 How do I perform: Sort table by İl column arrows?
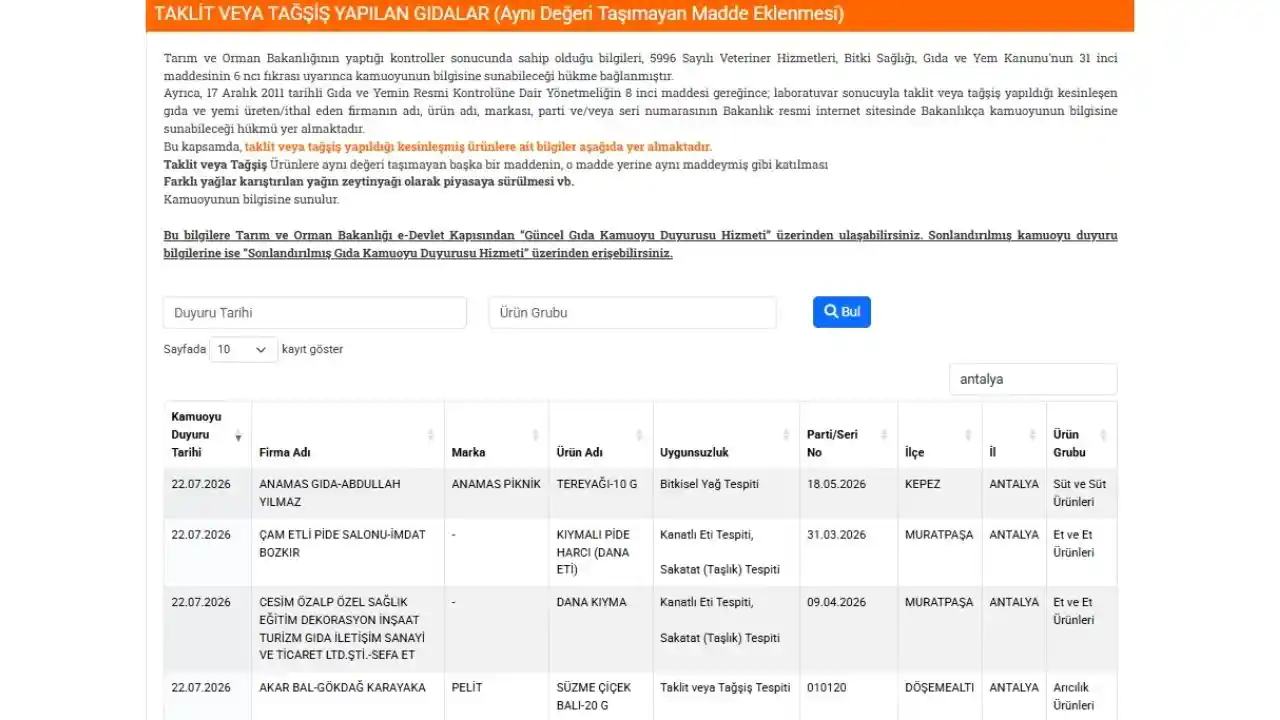pyautogui.click(x=1033, y=435)
